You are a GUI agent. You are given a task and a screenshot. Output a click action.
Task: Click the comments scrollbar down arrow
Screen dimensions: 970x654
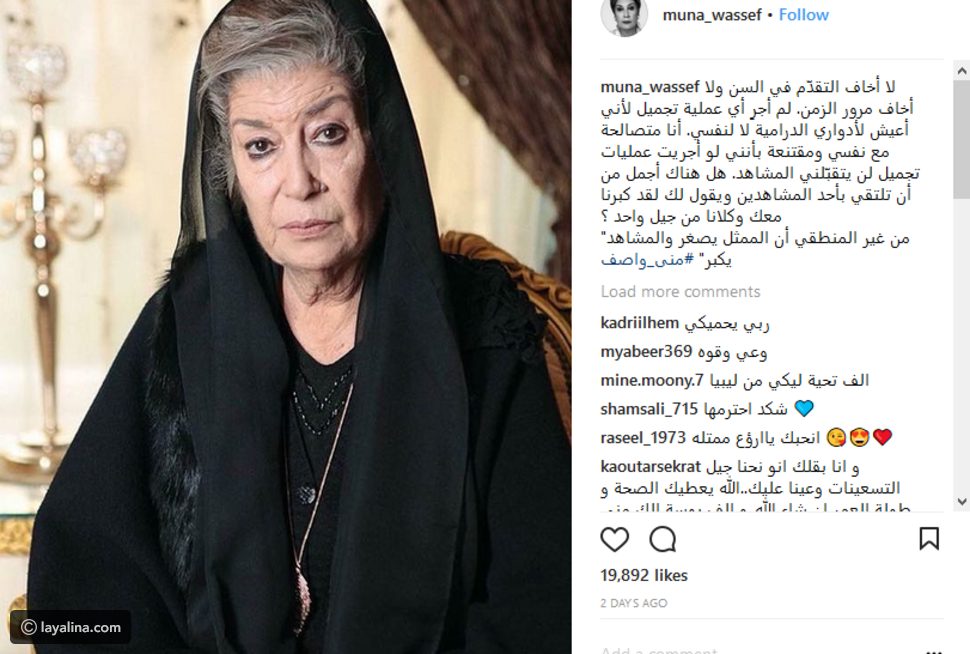961,502
